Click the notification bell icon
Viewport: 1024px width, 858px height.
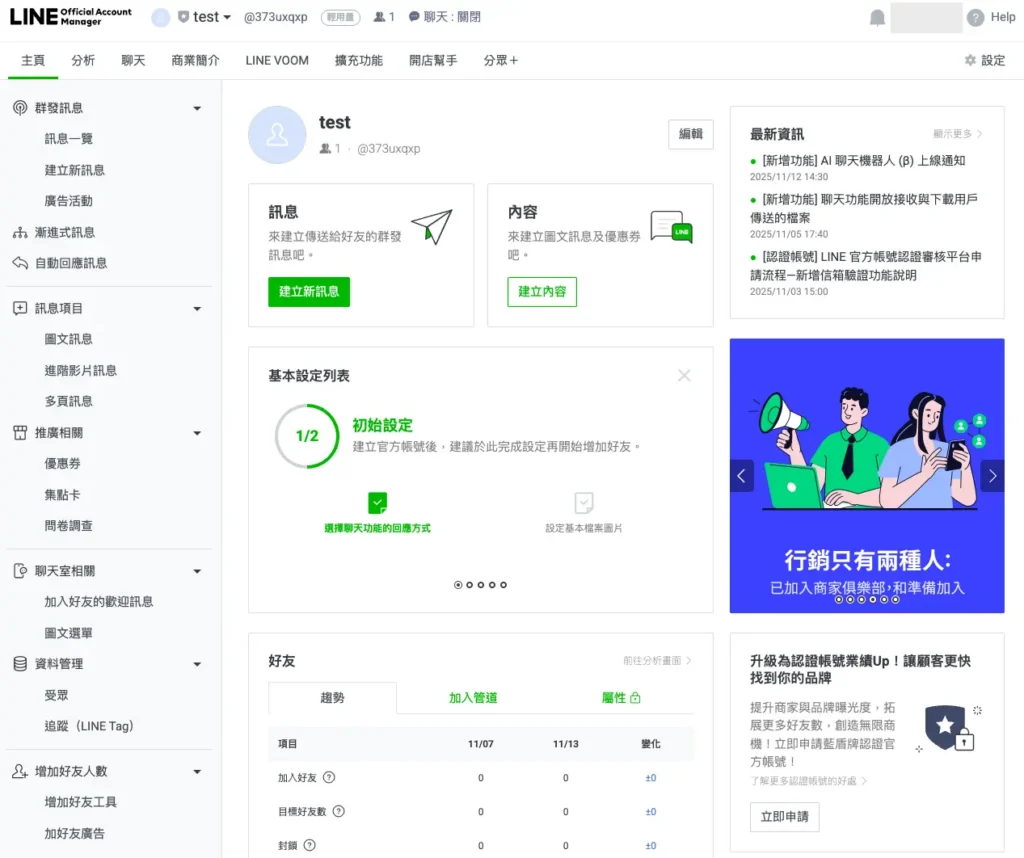point(877,18)
